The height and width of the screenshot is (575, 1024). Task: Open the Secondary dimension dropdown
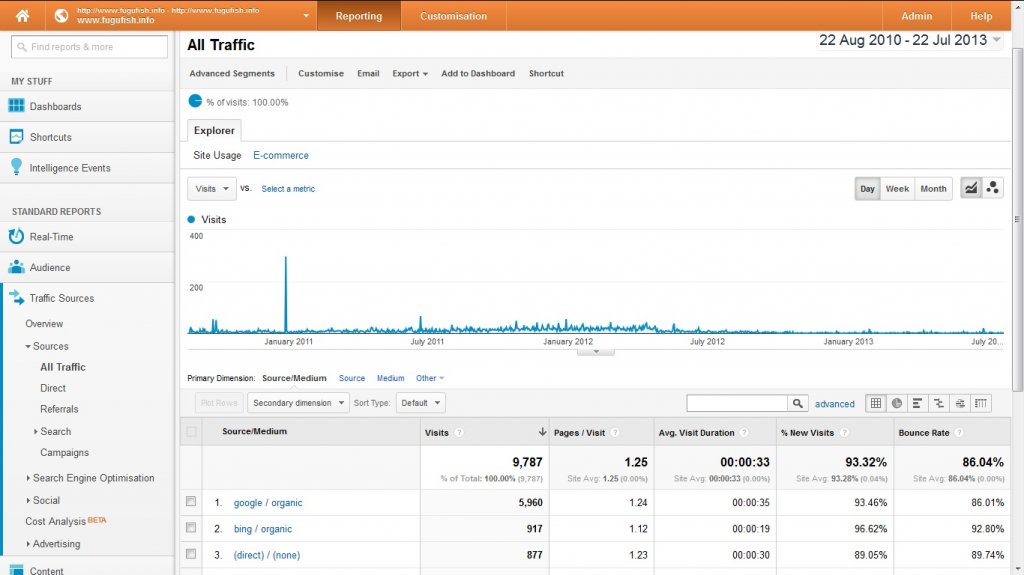click(x=298, y=403)
